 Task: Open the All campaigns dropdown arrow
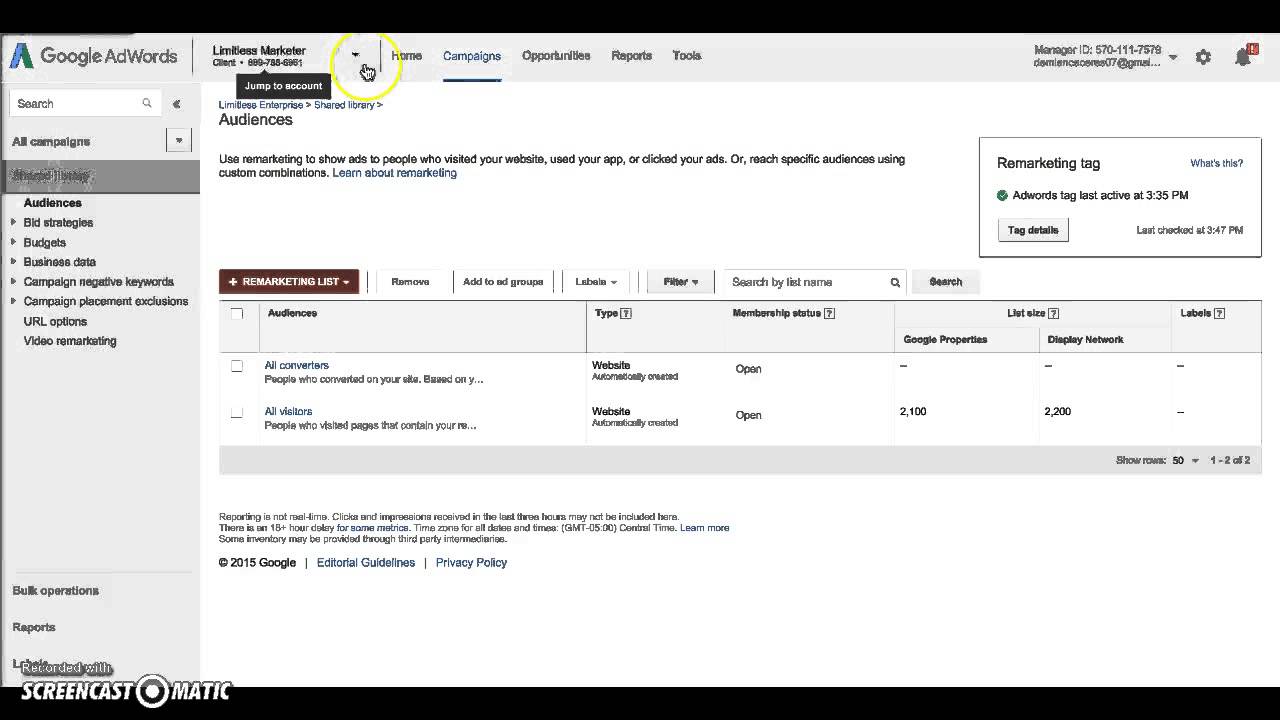click(179, 141)
